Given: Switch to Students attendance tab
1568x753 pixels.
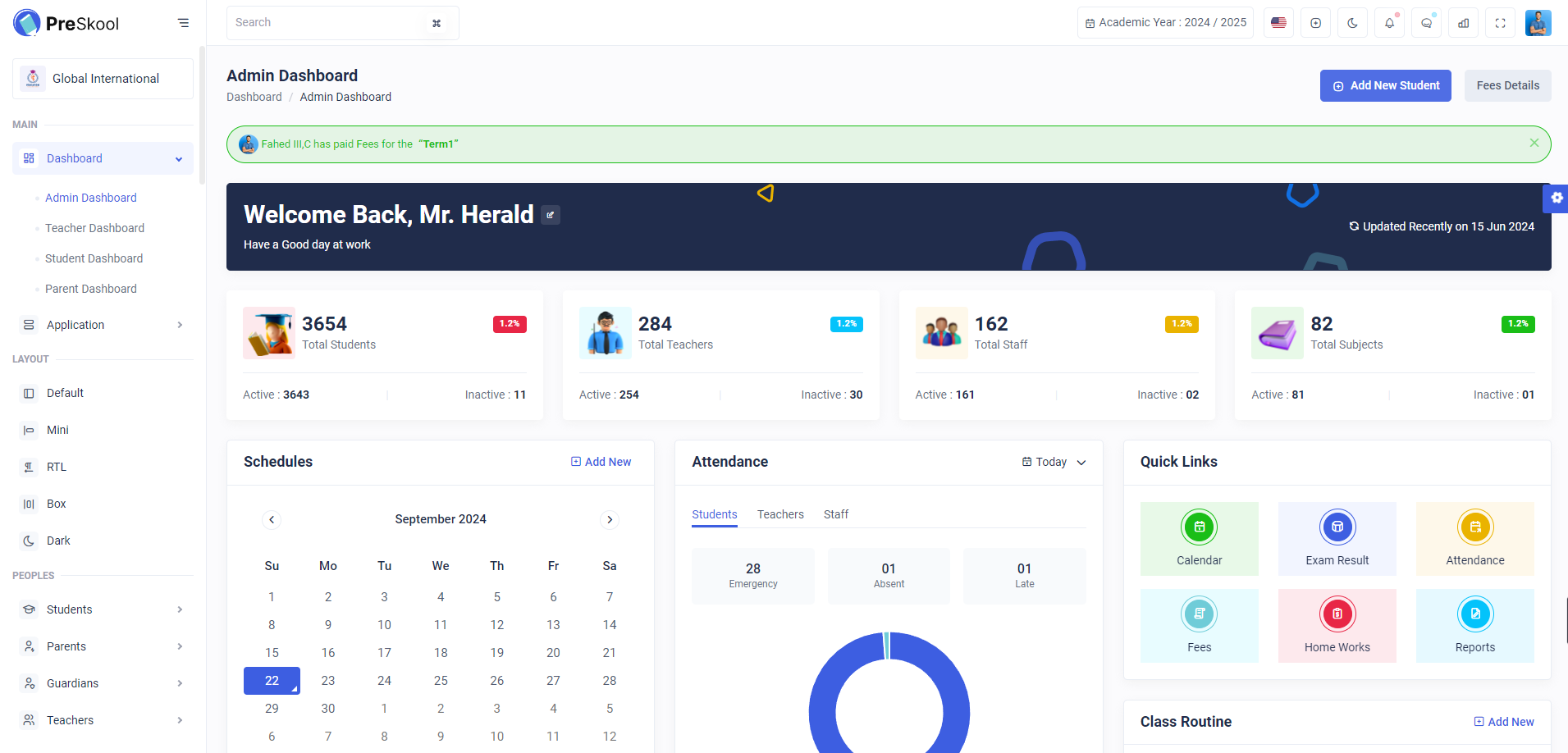Looking at the screenshot, I should pyautogui.click(x=715, y=514).
